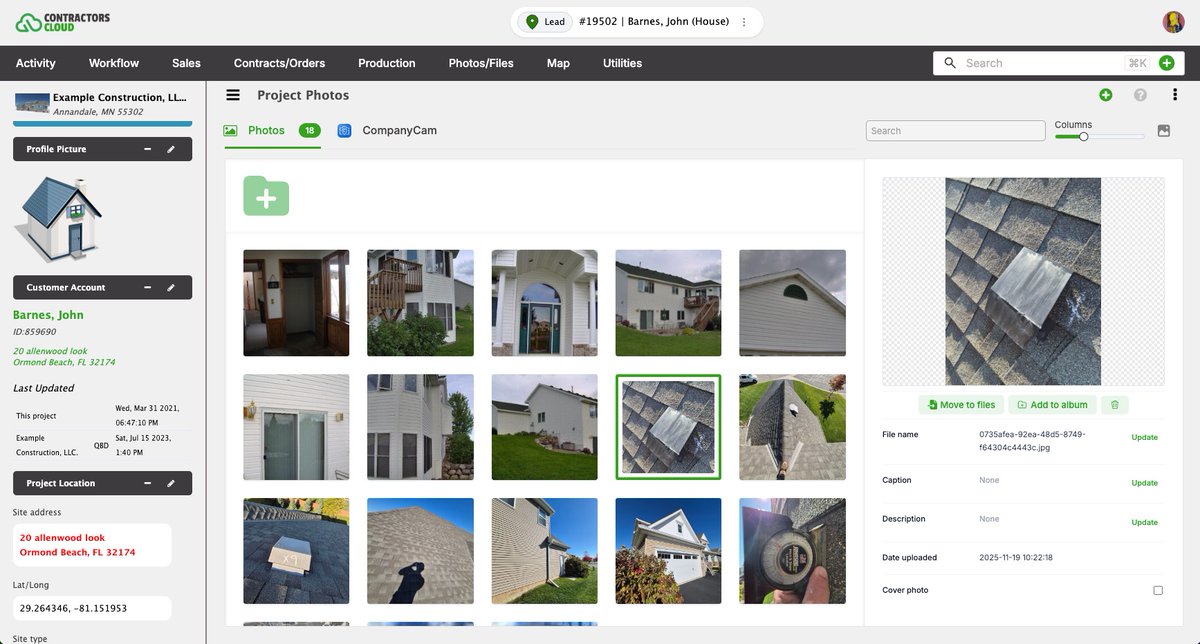
Task: Click the large roof photo preview
Action: coord(1023,282)
